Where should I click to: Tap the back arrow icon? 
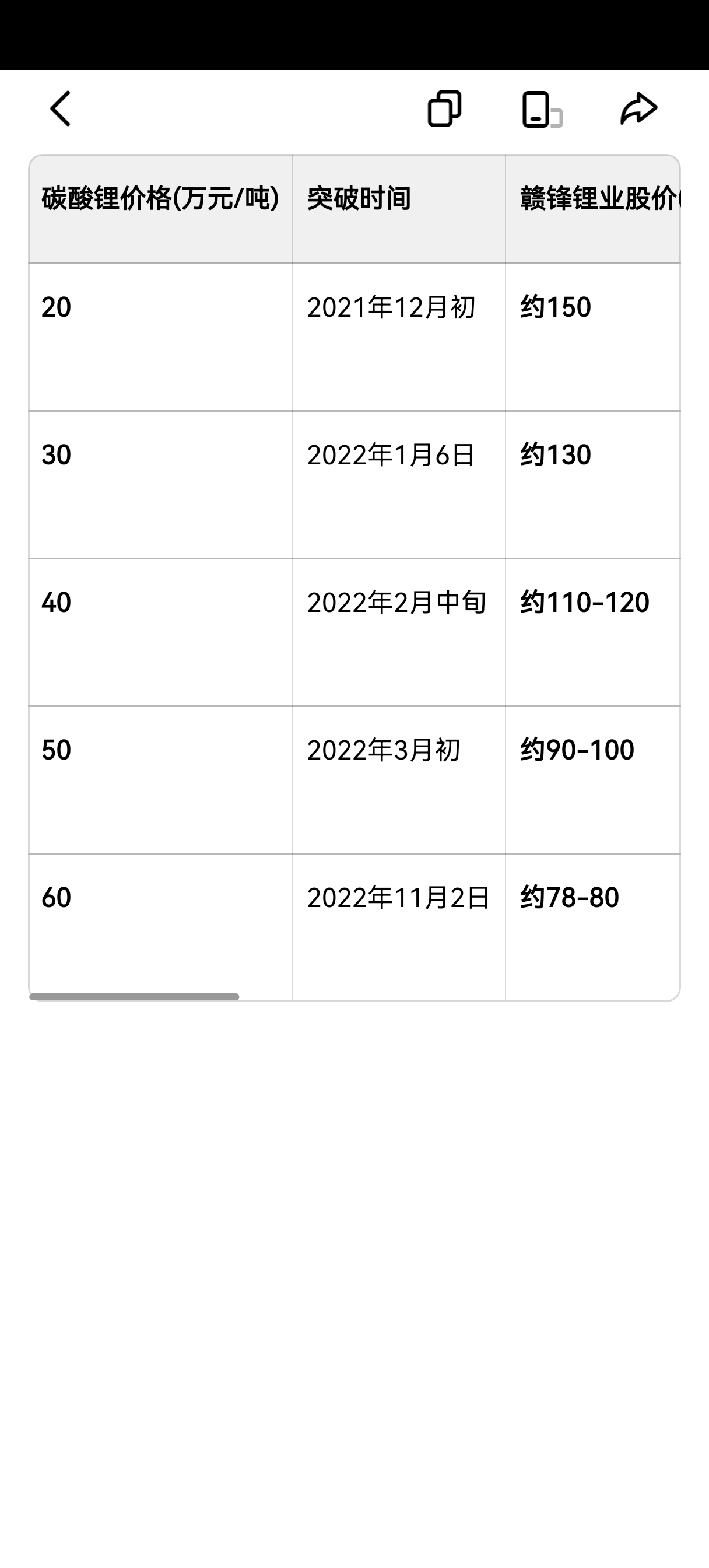click(61, 109)
